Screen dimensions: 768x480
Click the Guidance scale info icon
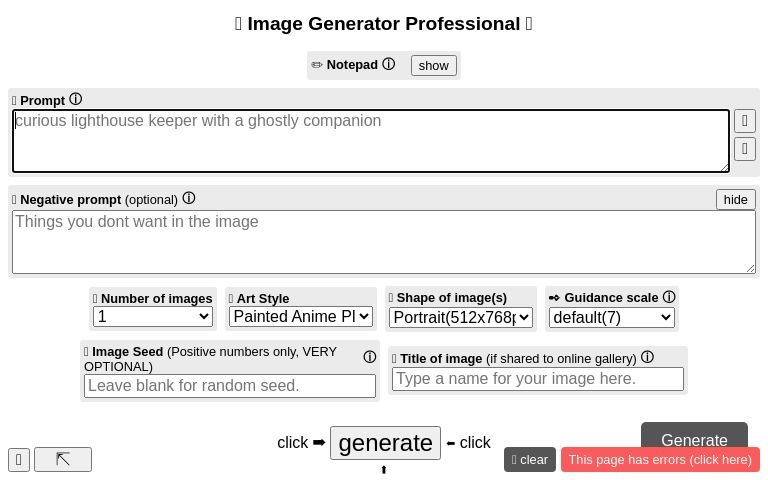(669, 297)
